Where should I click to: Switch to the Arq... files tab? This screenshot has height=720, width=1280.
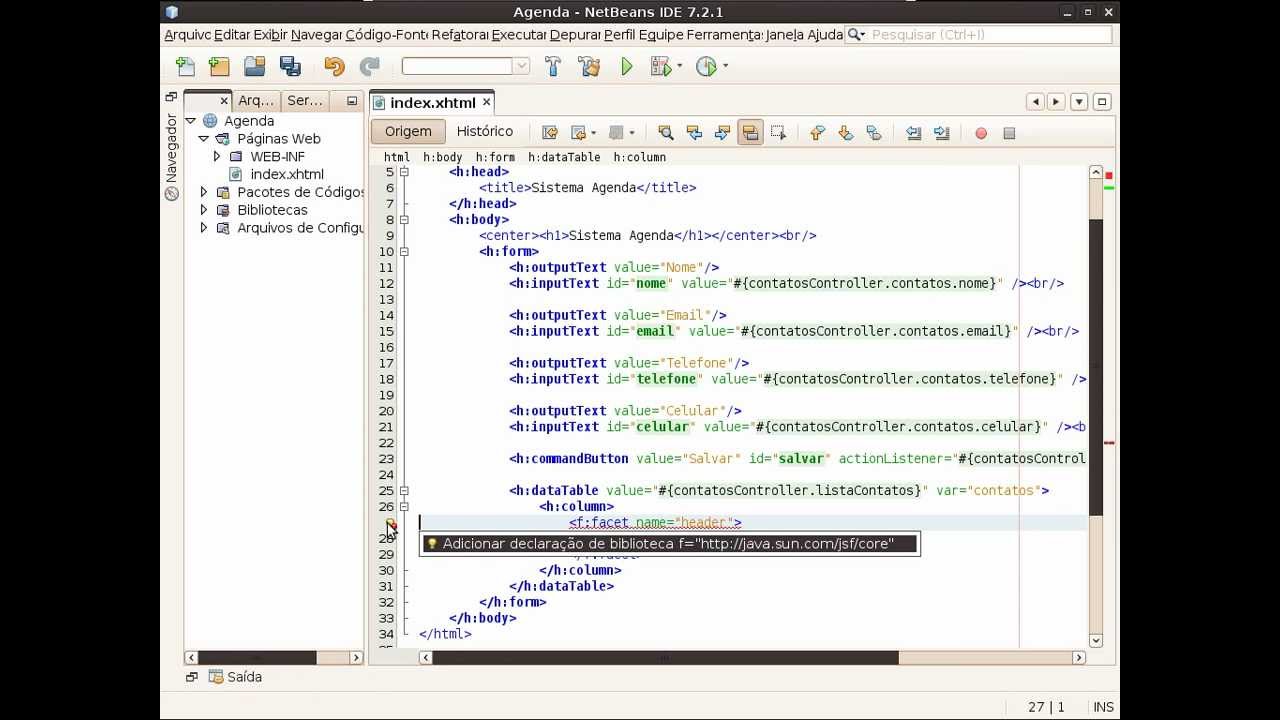[x=256, y=101]
